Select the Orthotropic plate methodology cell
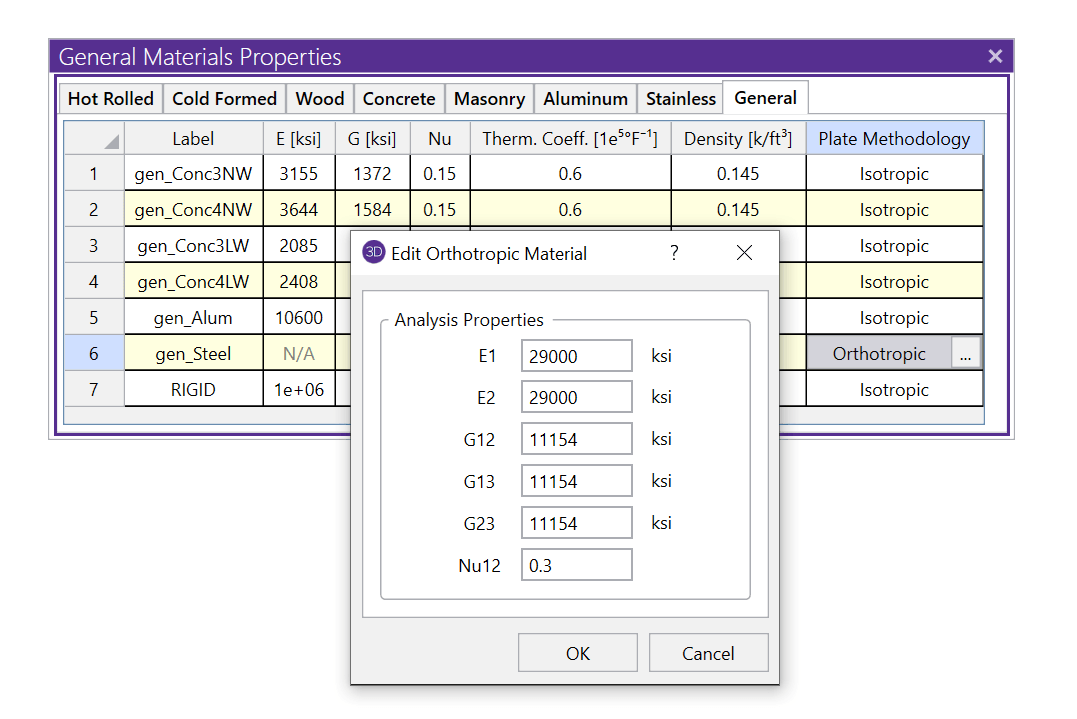The height and width of the screenshot is (719, 1077). coord(878,354)
